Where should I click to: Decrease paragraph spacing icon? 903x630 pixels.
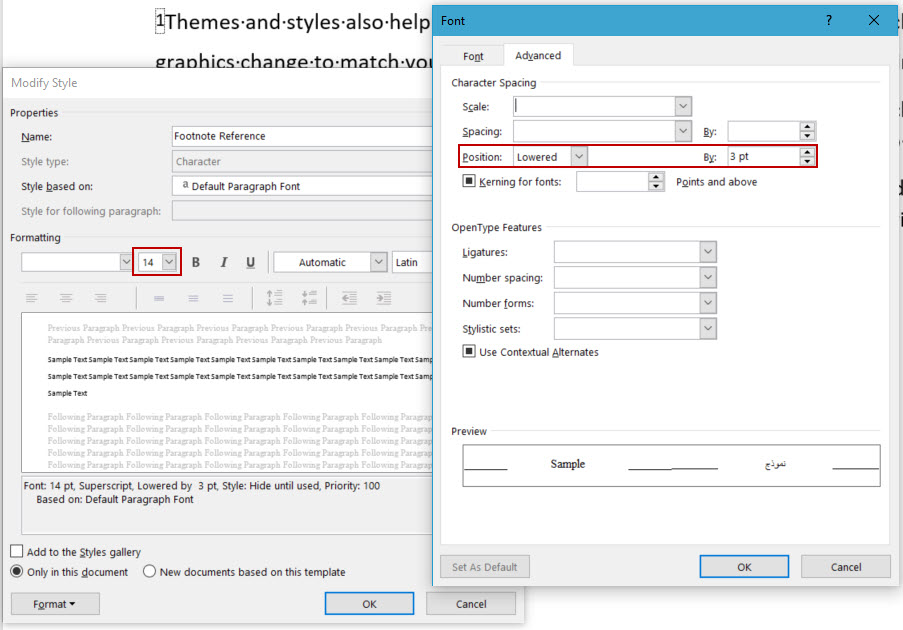(x=309, y=298)
